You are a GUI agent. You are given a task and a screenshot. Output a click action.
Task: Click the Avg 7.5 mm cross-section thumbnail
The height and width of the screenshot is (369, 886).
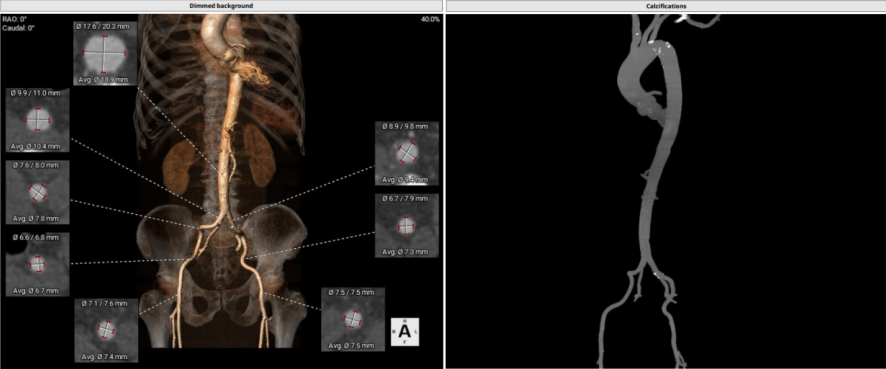pyautogui.click(x=353, y=319)
